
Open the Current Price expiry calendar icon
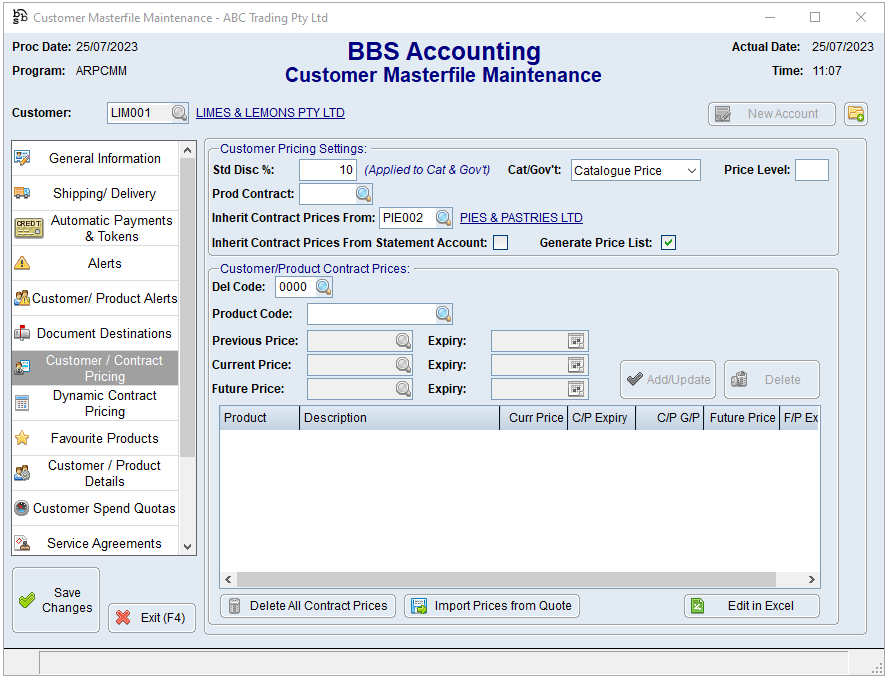[576, 365]
